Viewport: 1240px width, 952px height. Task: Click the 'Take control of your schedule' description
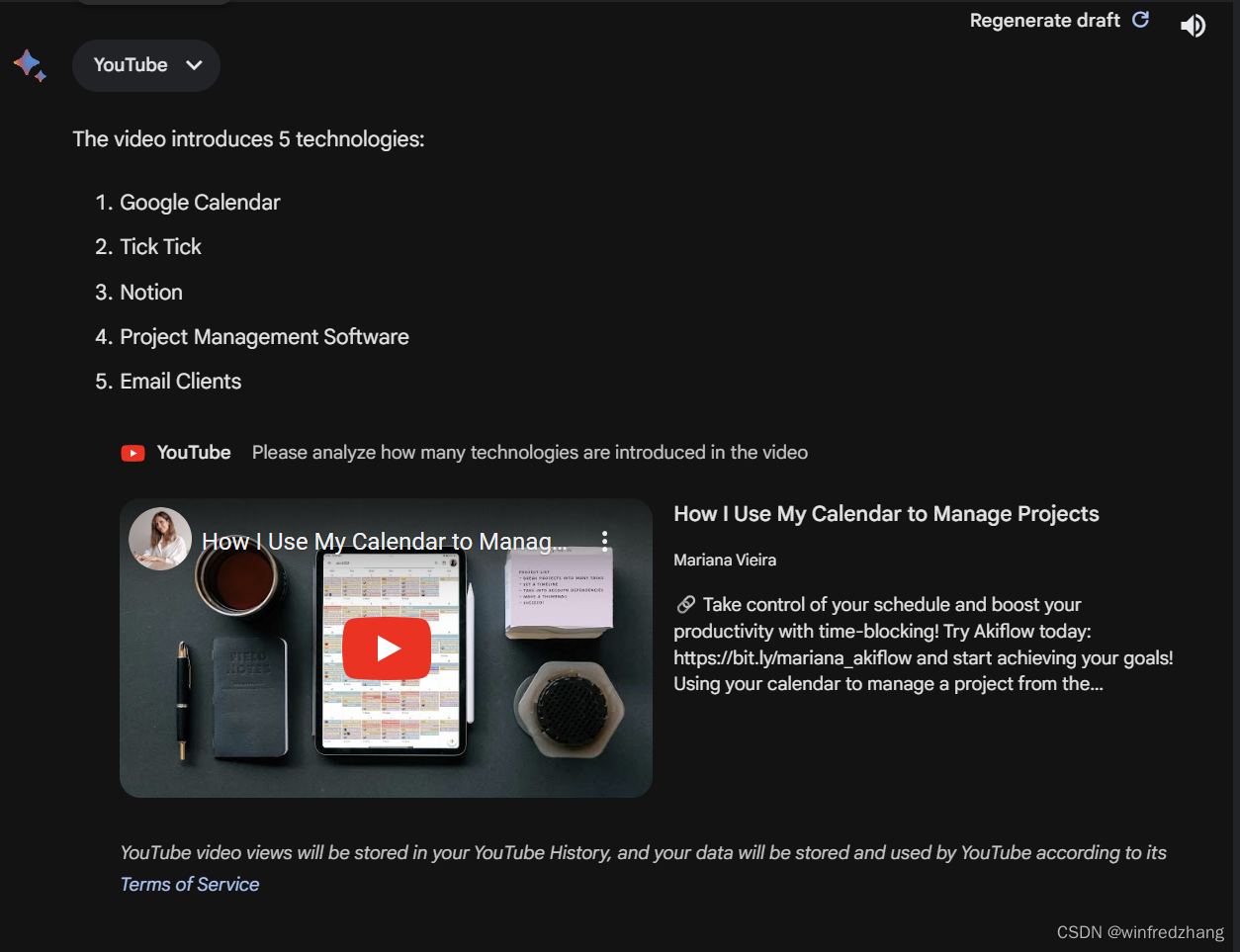point(924,644)
